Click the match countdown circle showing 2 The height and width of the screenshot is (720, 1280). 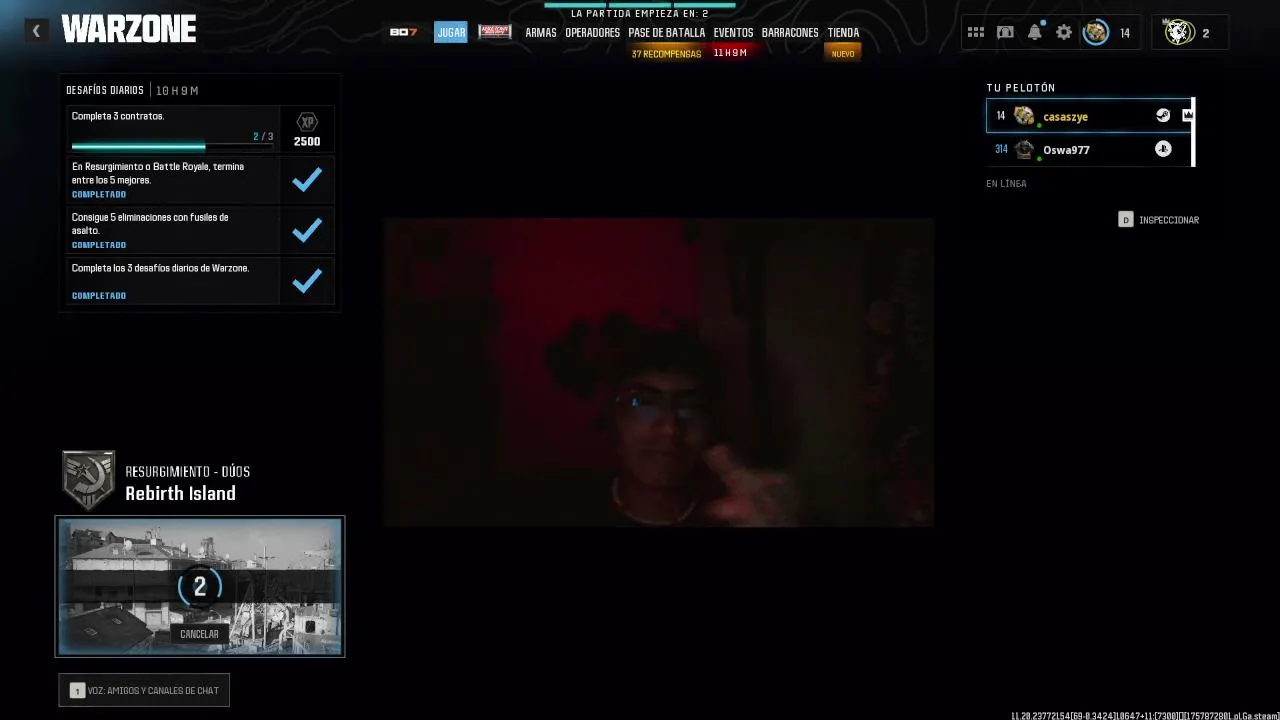click(x=200, y=587)
